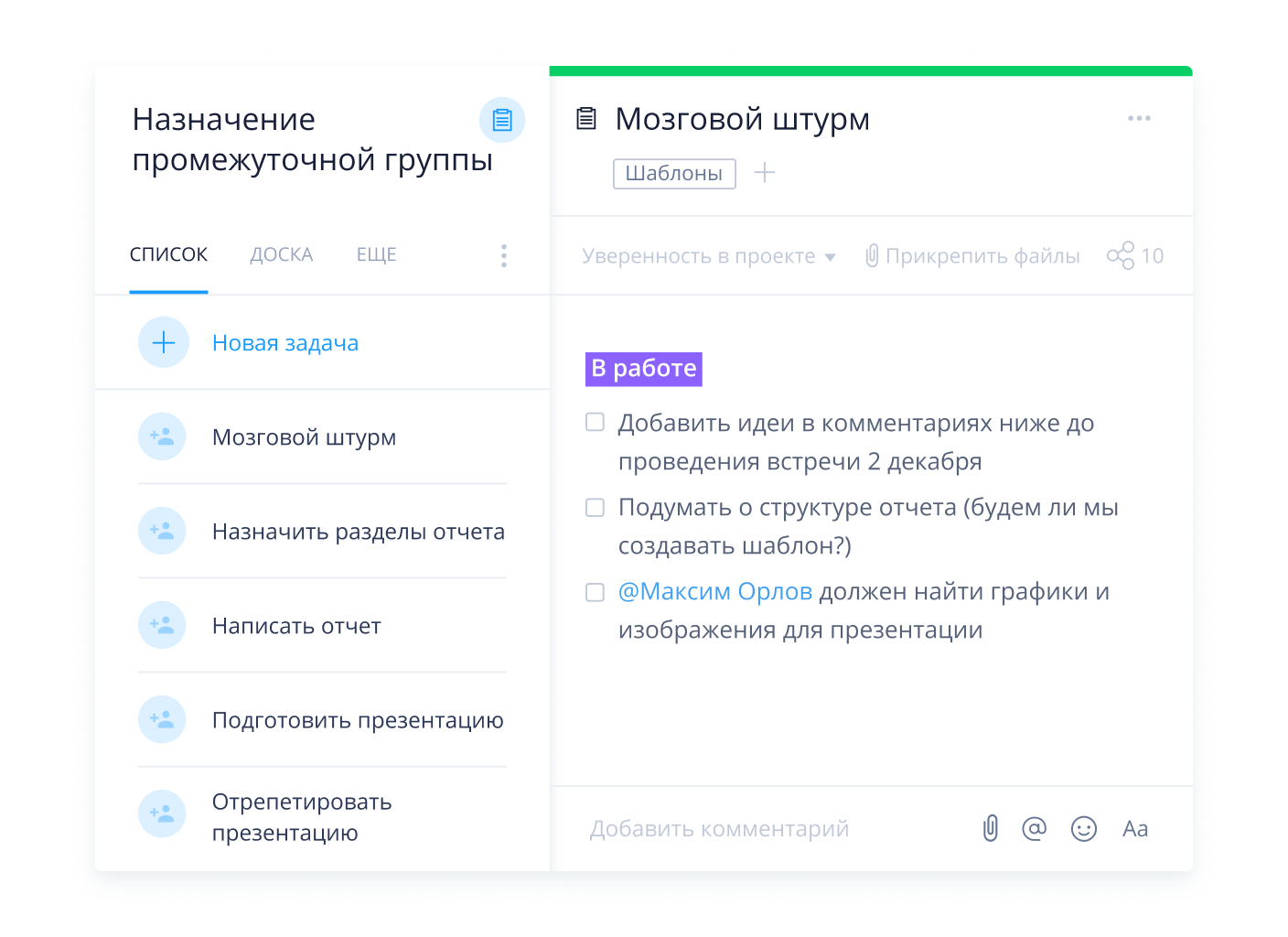Open the horizontal three-dot task menu

tap(1139, 118)
